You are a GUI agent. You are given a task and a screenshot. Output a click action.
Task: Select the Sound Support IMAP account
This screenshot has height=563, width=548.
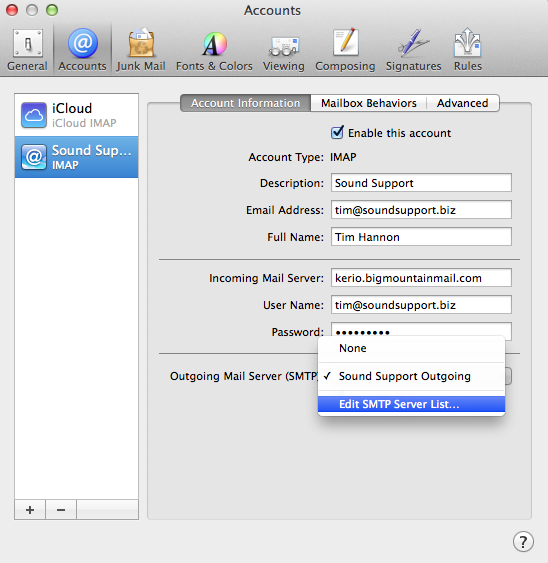[76, 157]
